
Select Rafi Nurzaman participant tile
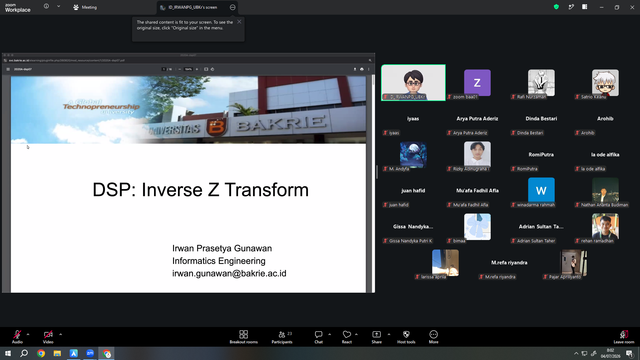click(541, 82)
